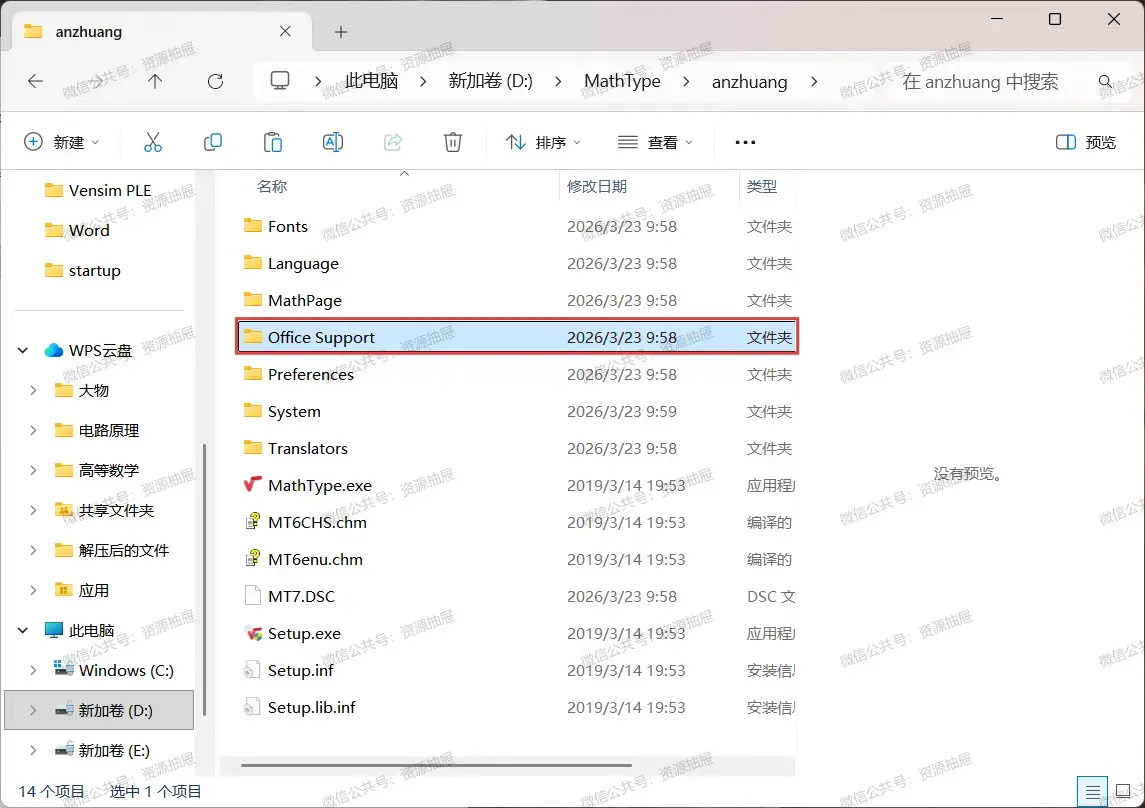Select the Setup.lib.inf file icon
The height and width of the screenshot is (808, 1145).
253,707
